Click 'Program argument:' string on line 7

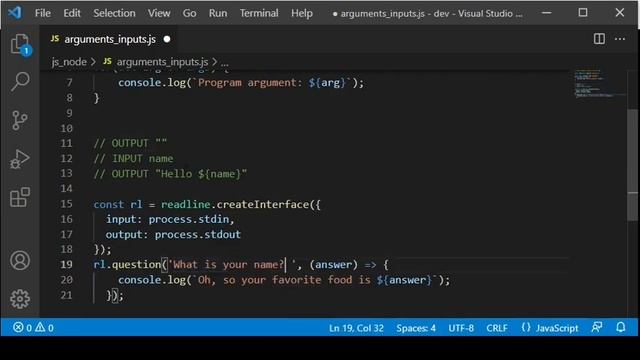(250, 83)
